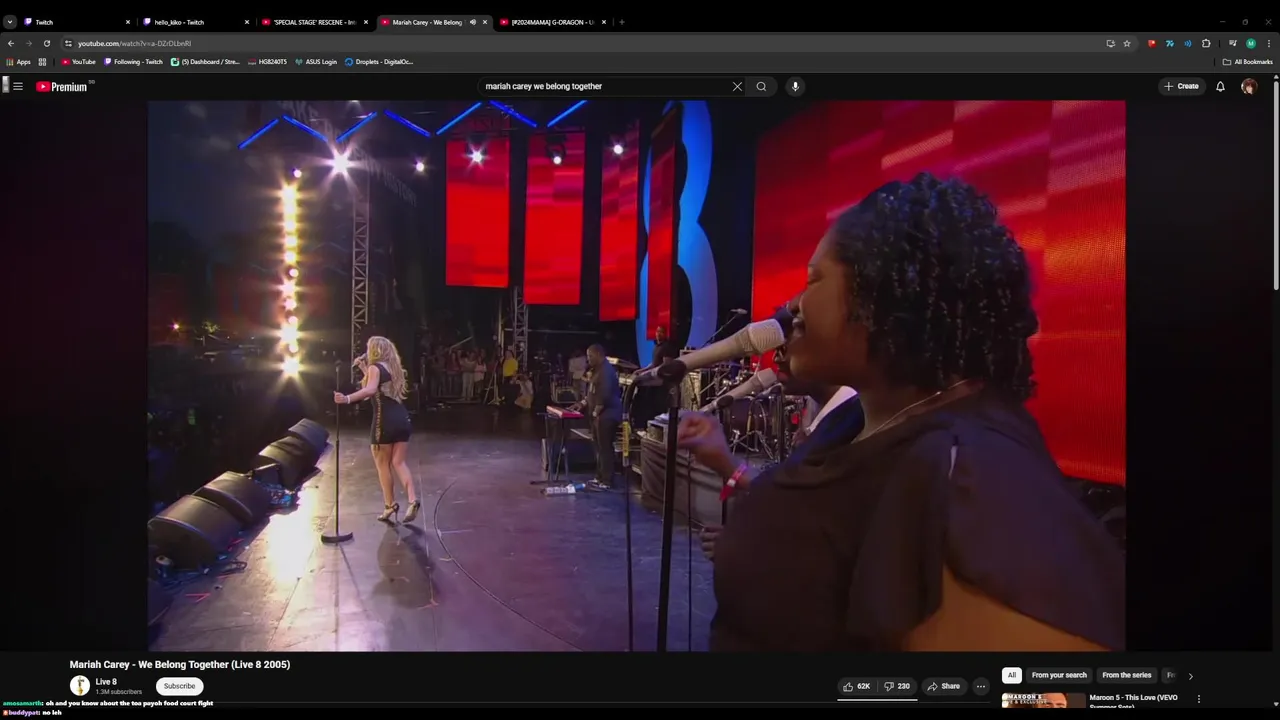Open the blue 7 extension icon
This screenshot has height=720, width=1280.
[x=1170, y=43]
